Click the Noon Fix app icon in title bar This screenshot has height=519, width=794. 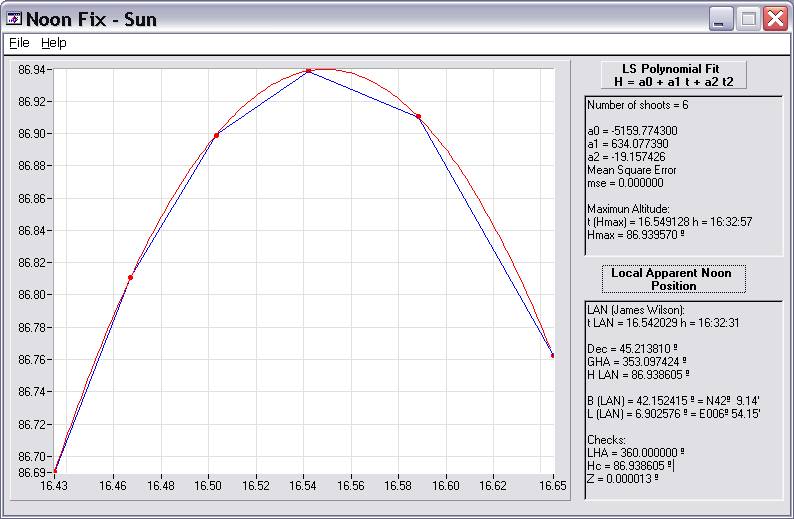14,18
